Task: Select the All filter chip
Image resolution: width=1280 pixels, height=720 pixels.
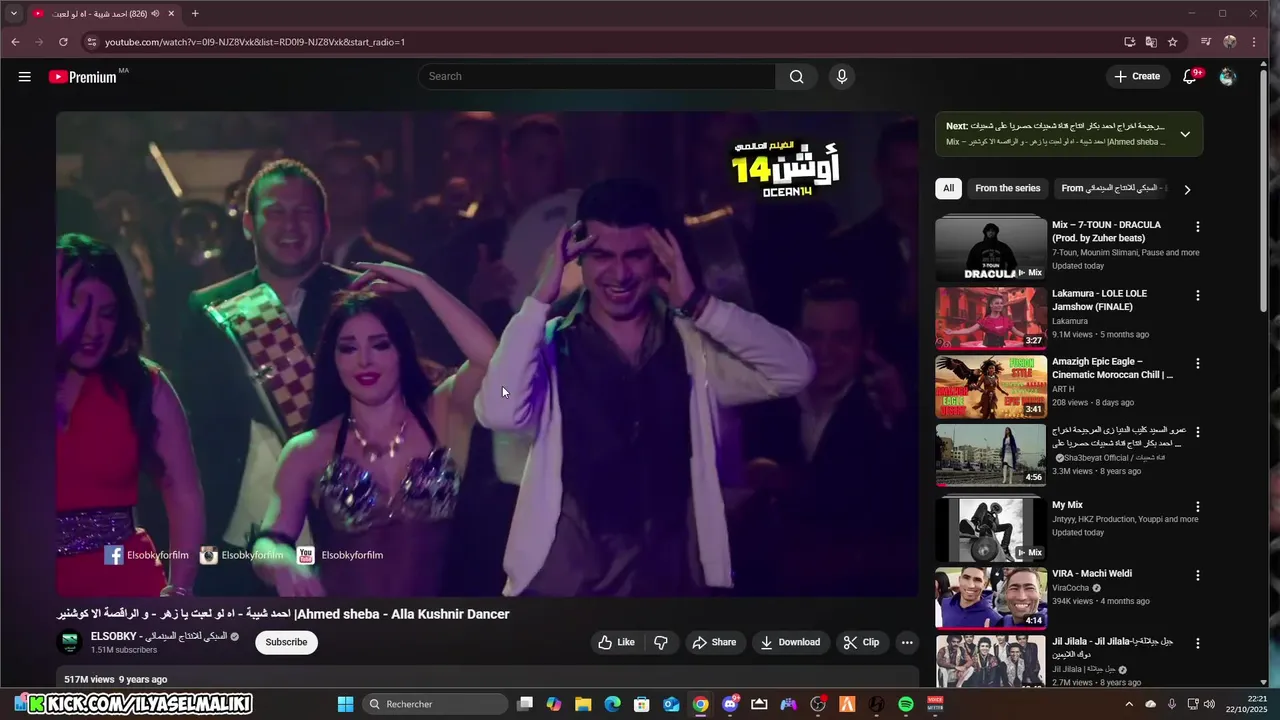Action: click(x=948, y=188)
